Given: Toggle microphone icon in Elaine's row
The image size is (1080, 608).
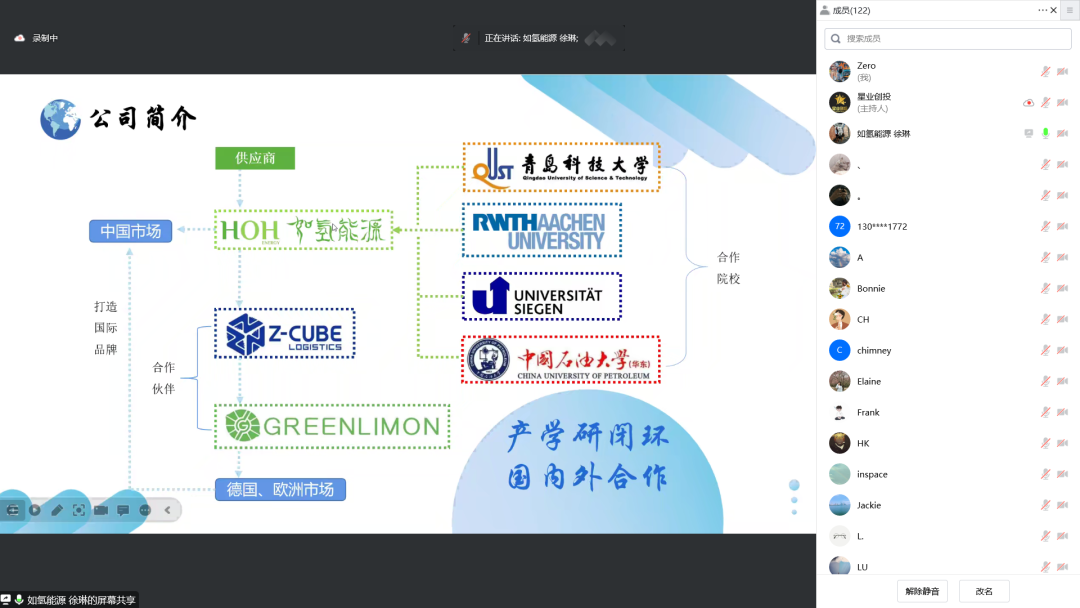Looking at the screenshot, I should [1046, 381].
